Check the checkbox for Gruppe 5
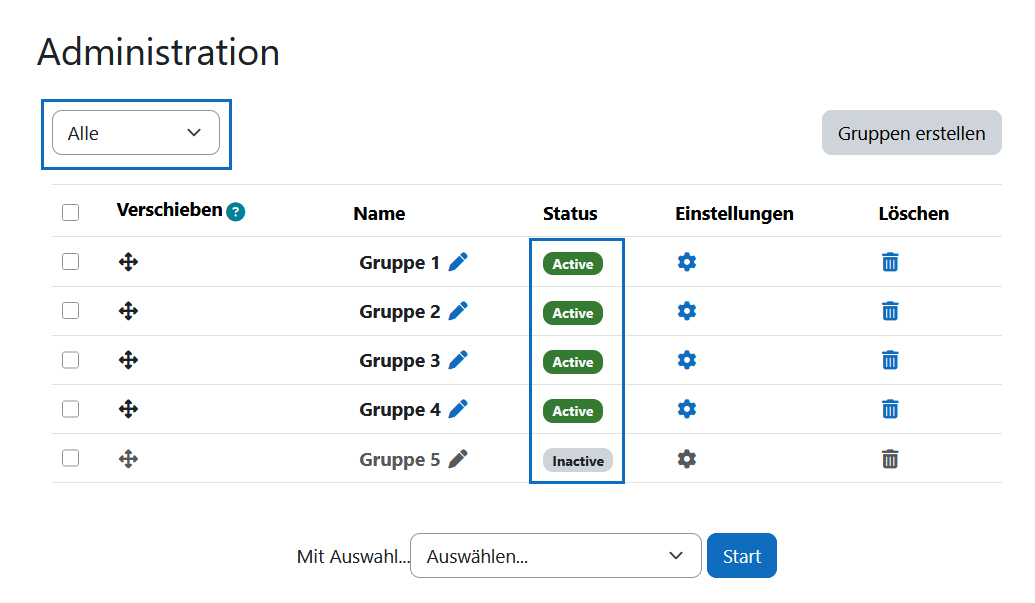The image size is (1035, 603). tap(70, 459)
